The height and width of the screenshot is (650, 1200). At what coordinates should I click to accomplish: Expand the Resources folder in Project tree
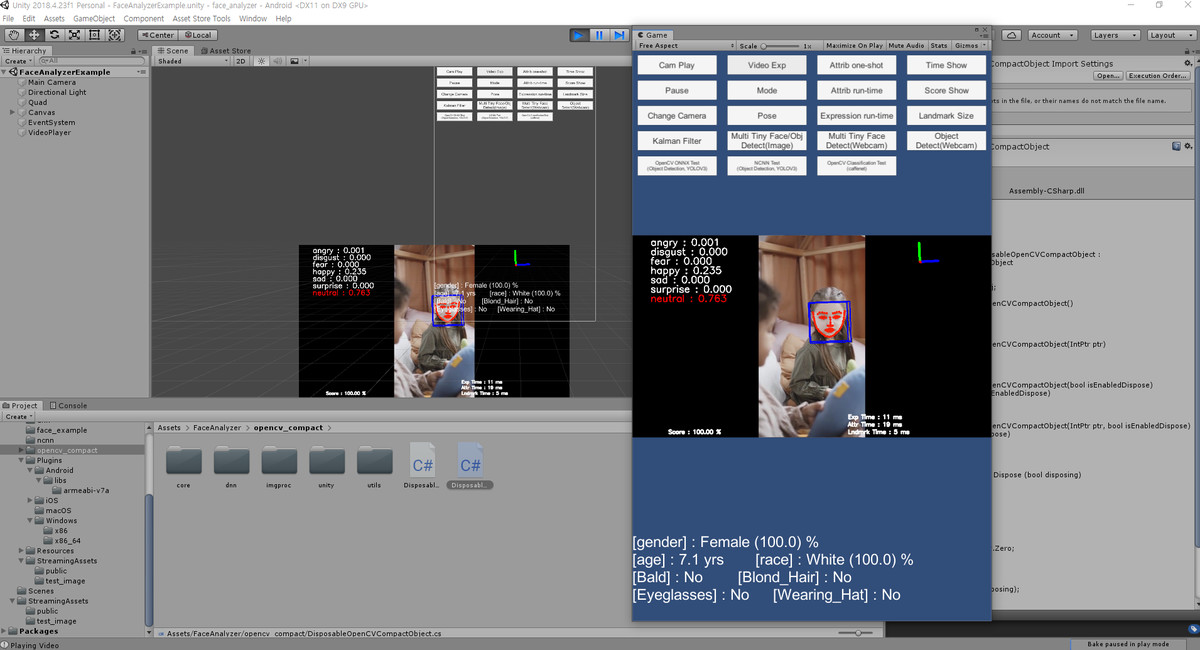pyautogui.click(x=23, y=551)
